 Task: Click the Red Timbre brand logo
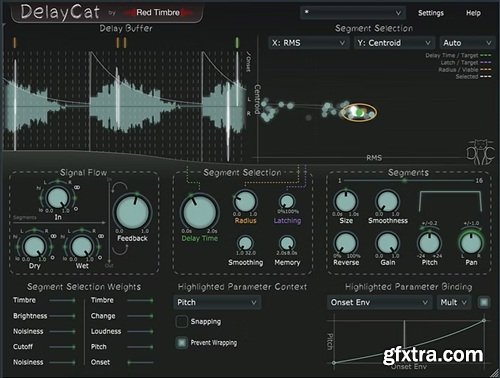pos(158,13)
